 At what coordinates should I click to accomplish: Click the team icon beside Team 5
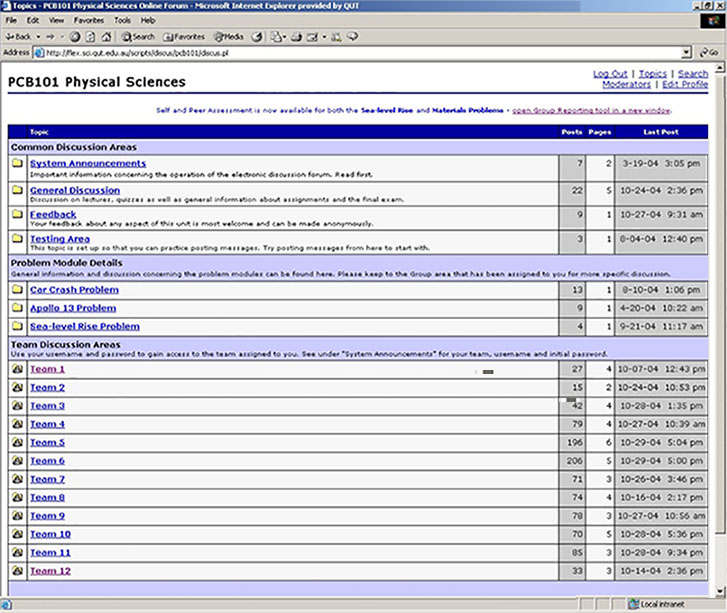(17, 443)
